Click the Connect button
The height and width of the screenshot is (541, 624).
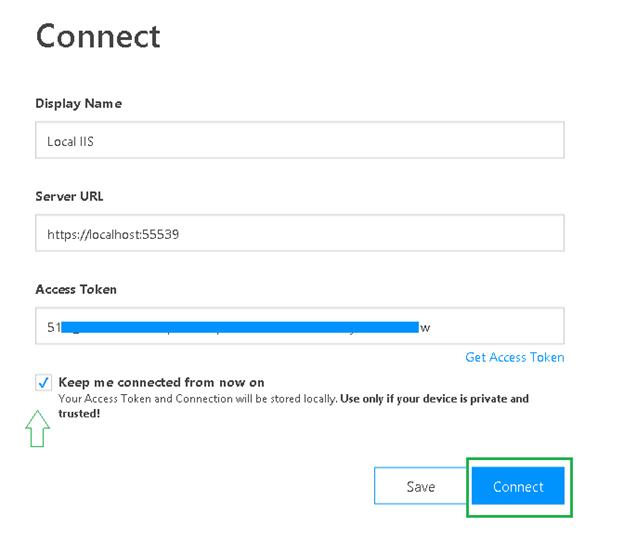coord(518,487)
